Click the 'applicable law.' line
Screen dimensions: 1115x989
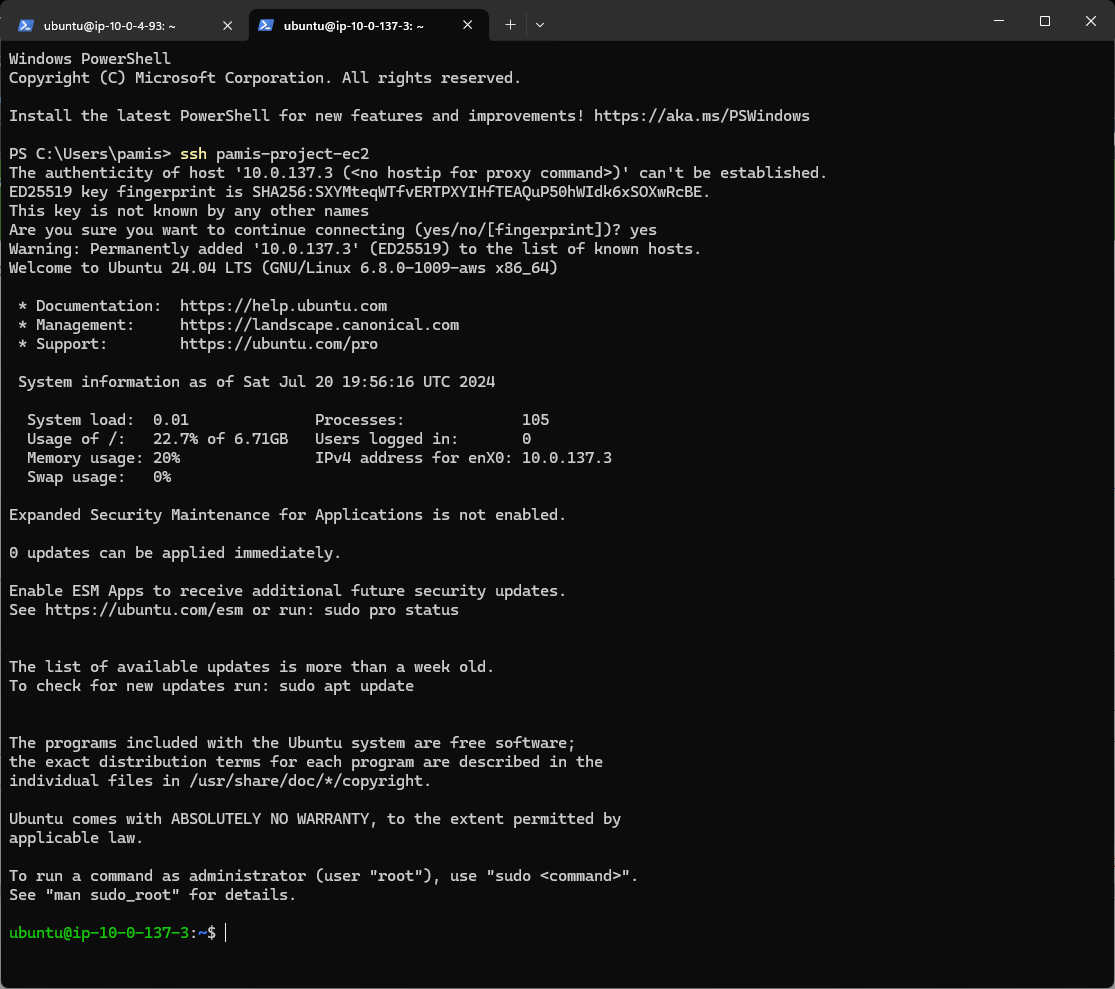click(76, 838)
